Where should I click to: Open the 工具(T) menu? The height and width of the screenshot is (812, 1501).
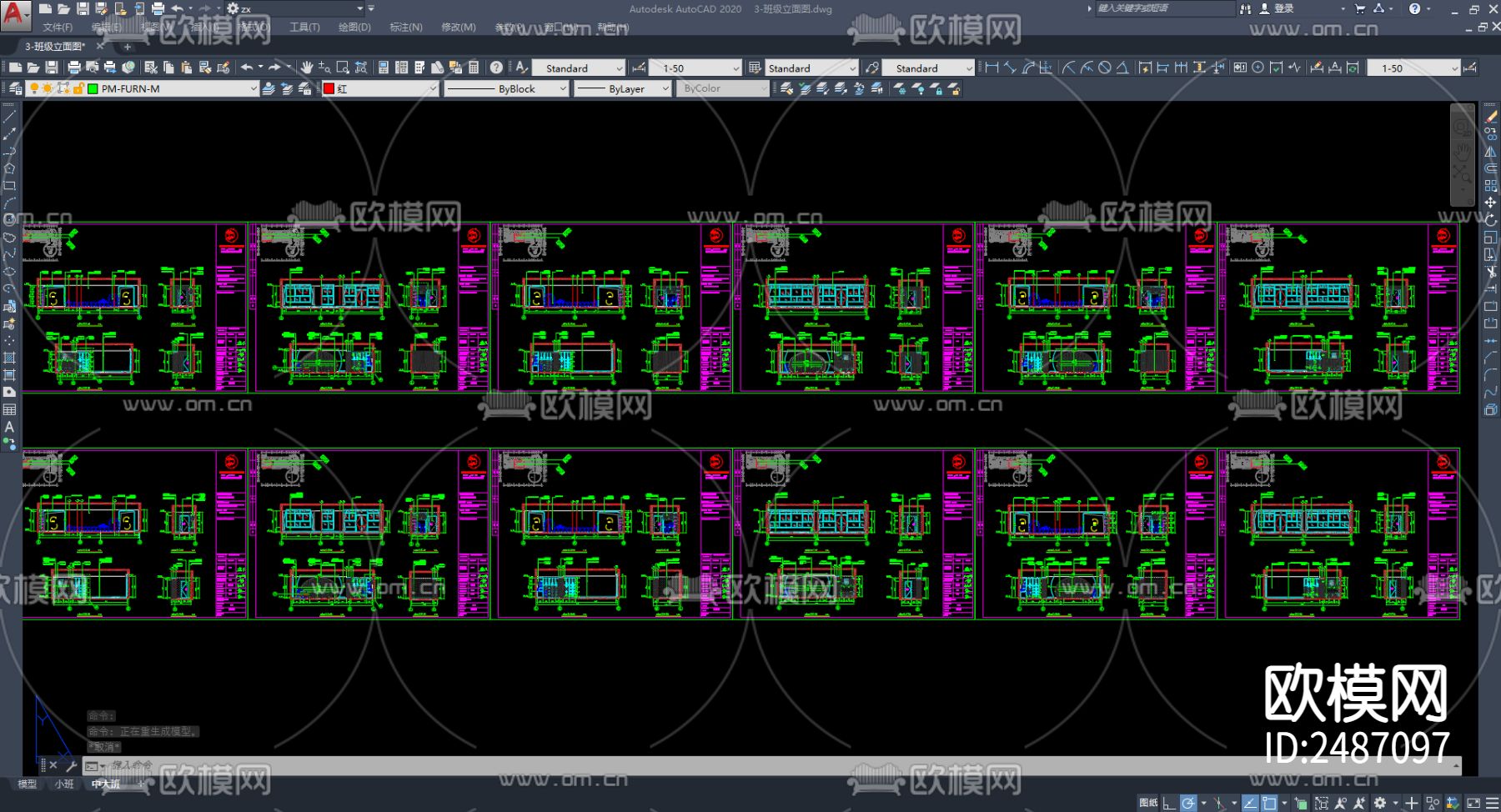304,28
